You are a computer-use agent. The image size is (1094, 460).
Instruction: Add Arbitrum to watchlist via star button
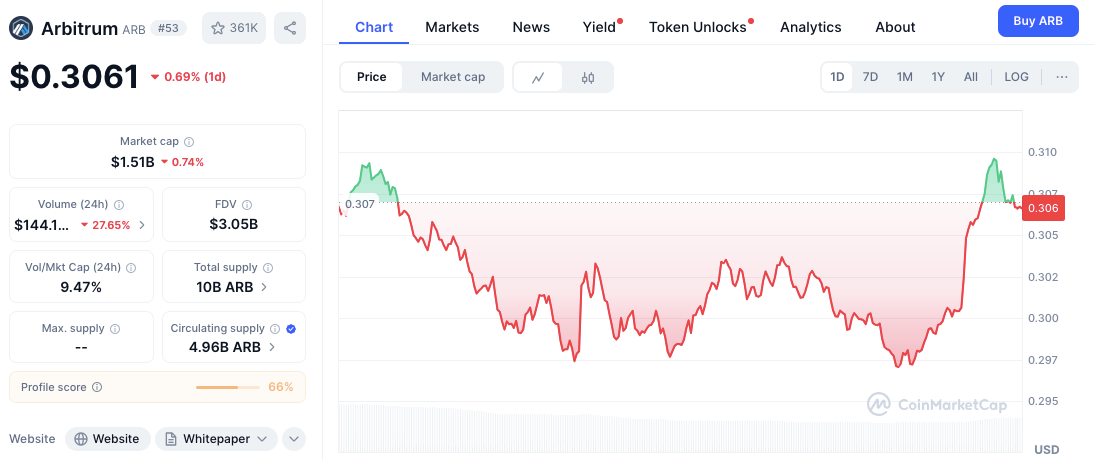click(233, 28)
